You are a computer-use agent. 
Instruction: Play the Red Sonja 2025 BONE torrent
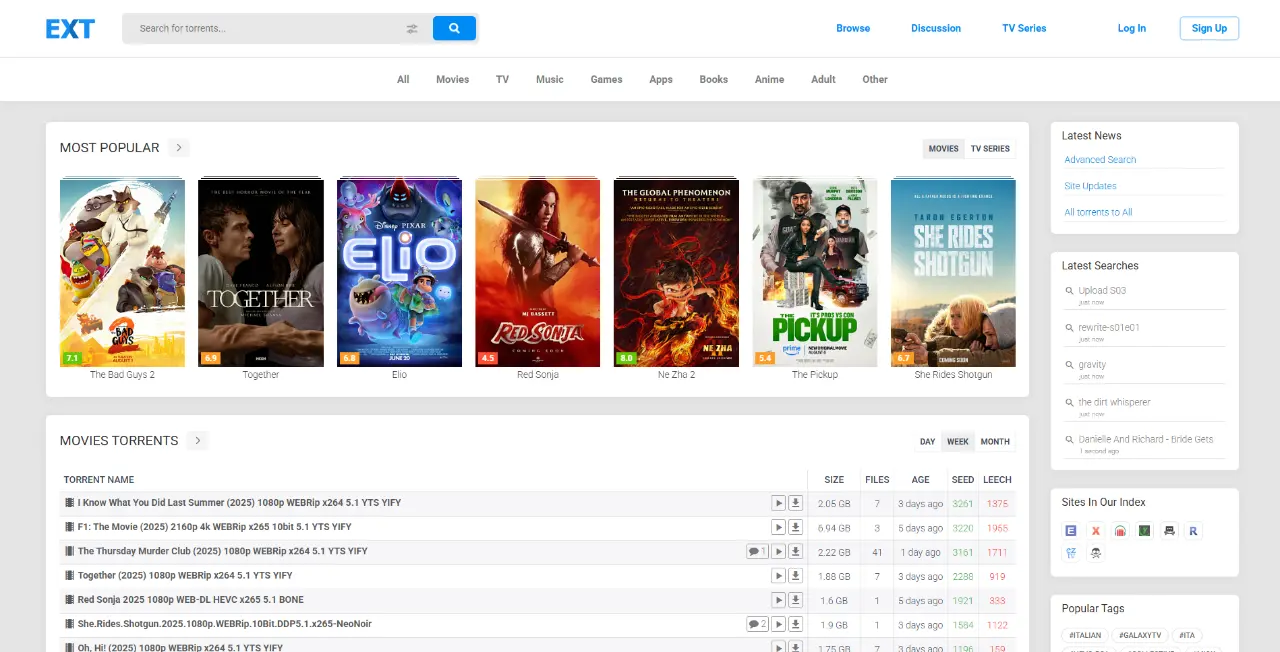(778, 600)
